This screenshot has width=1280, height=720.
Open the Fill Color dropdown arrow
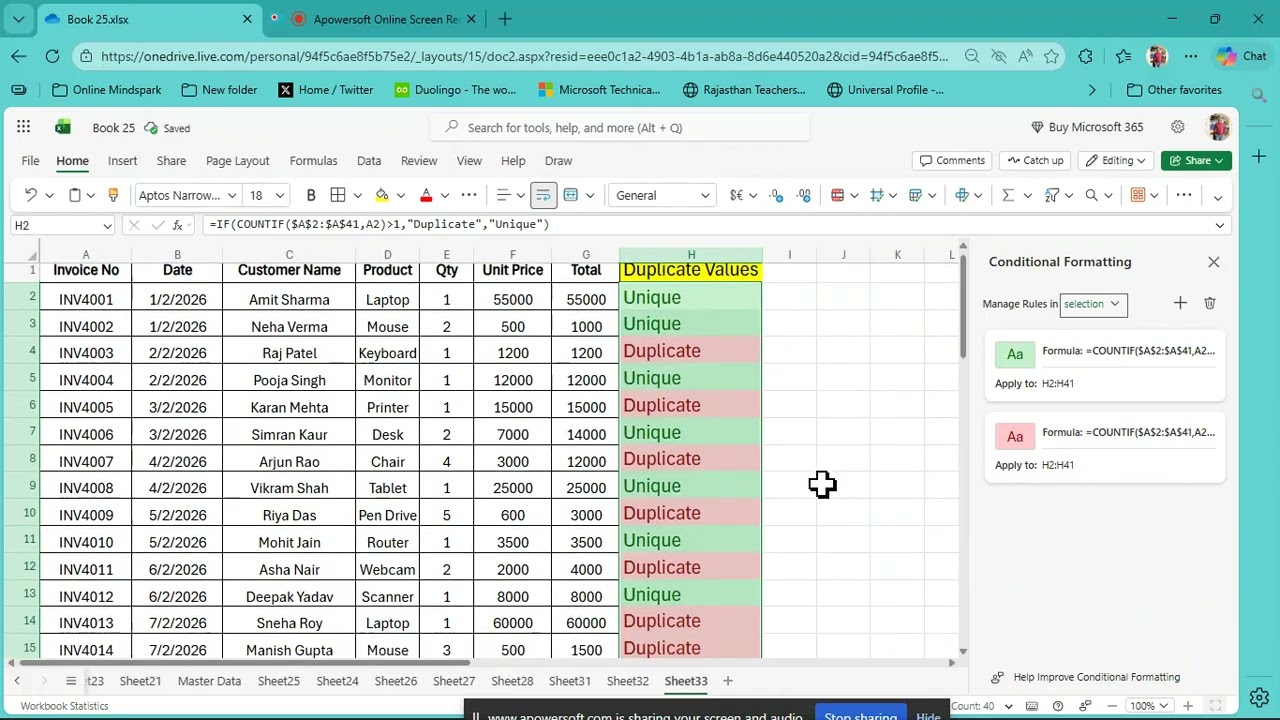(x=401, y=195)
